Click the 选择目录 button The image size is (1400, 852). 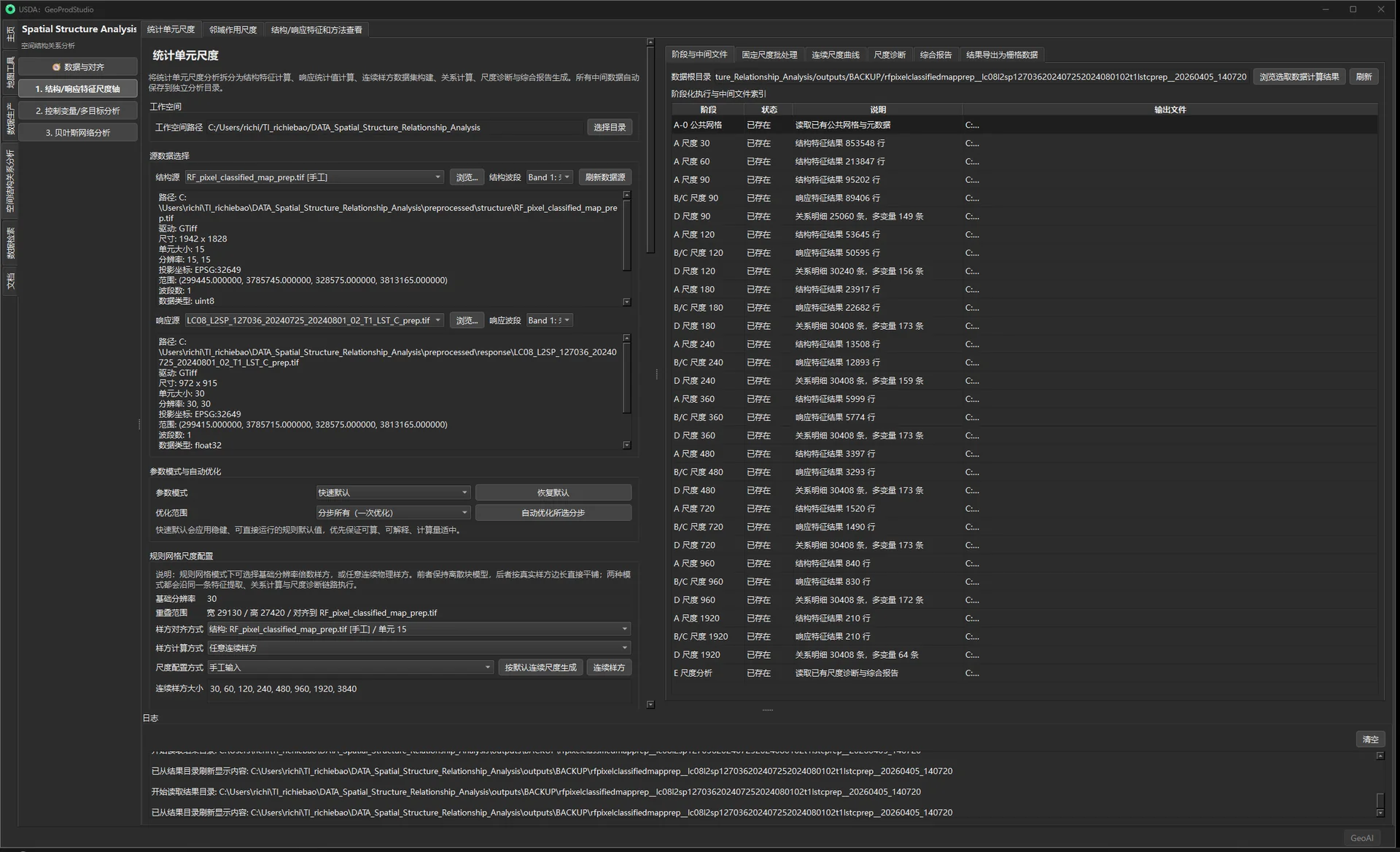click(x=610, y=128)
